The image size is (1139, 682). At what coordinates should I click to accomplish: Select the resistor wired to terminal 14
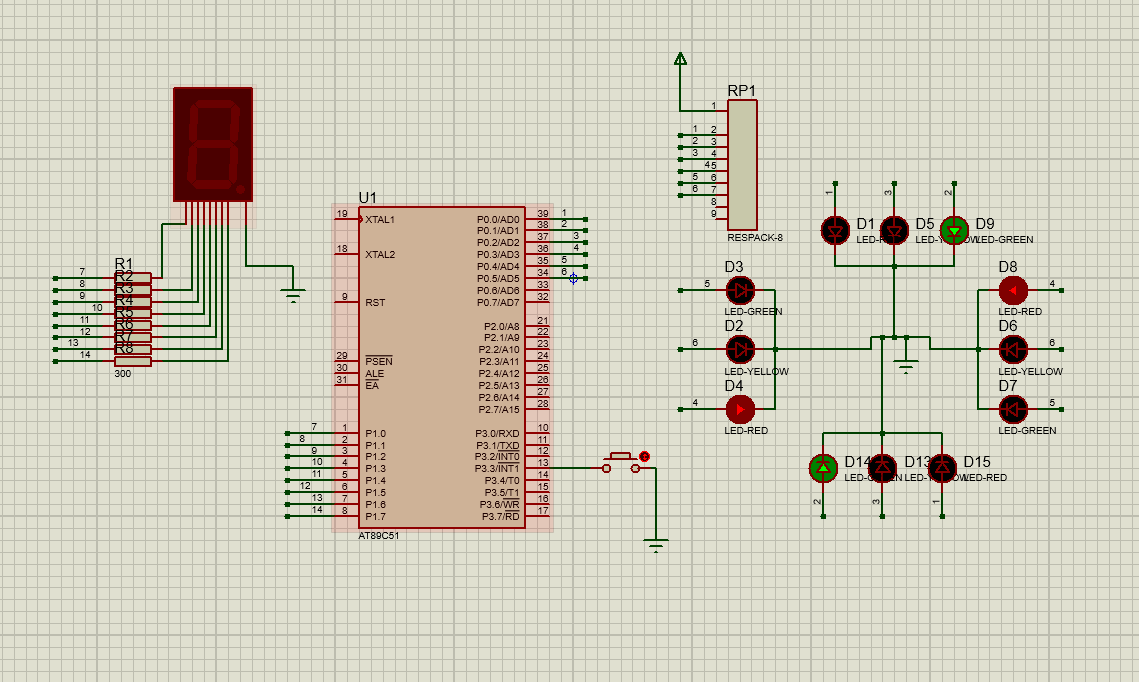click(133, 361)
